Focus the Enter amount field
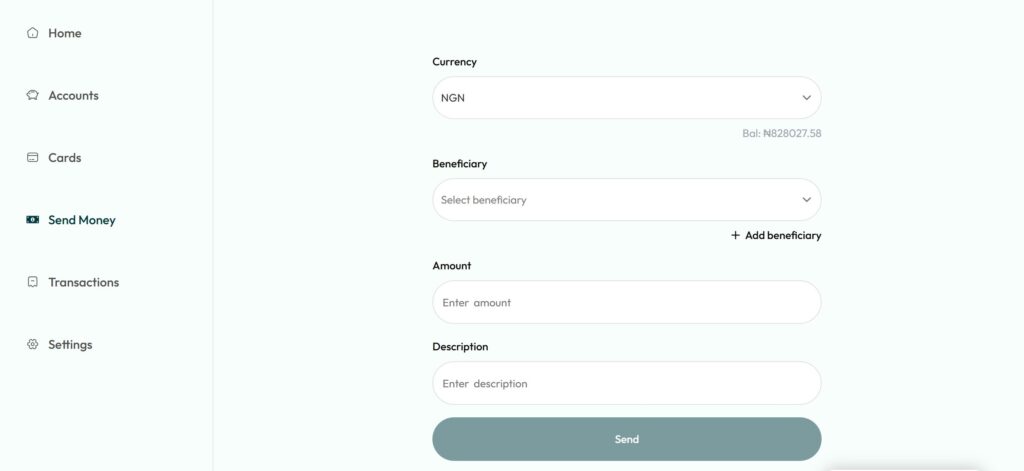 (x=626, y=302)
